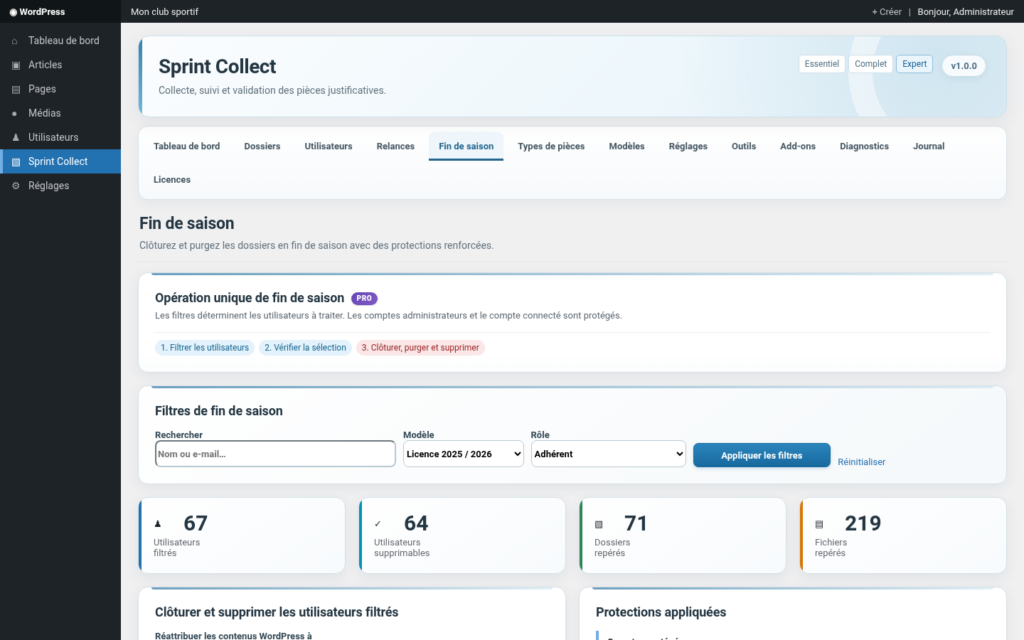Click the checkmark icon beside 64 supprimables
Image resolution: width=1024 pixels, height=640 pixels.
[x=377, y=524]
